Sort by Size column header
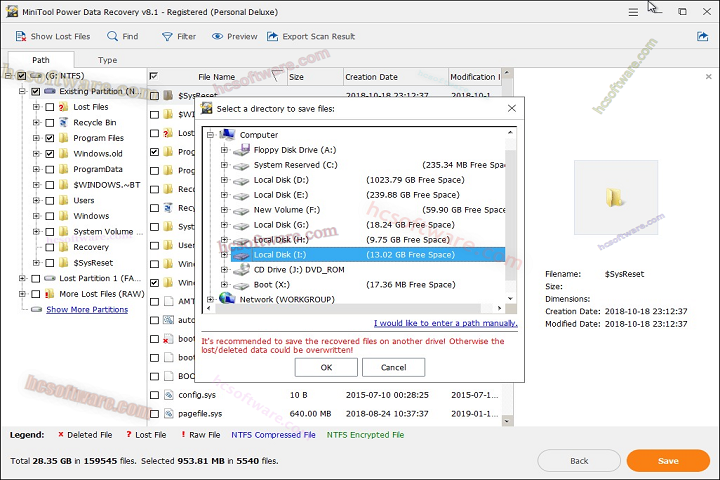The image size is (720, 480). point(315,77)
